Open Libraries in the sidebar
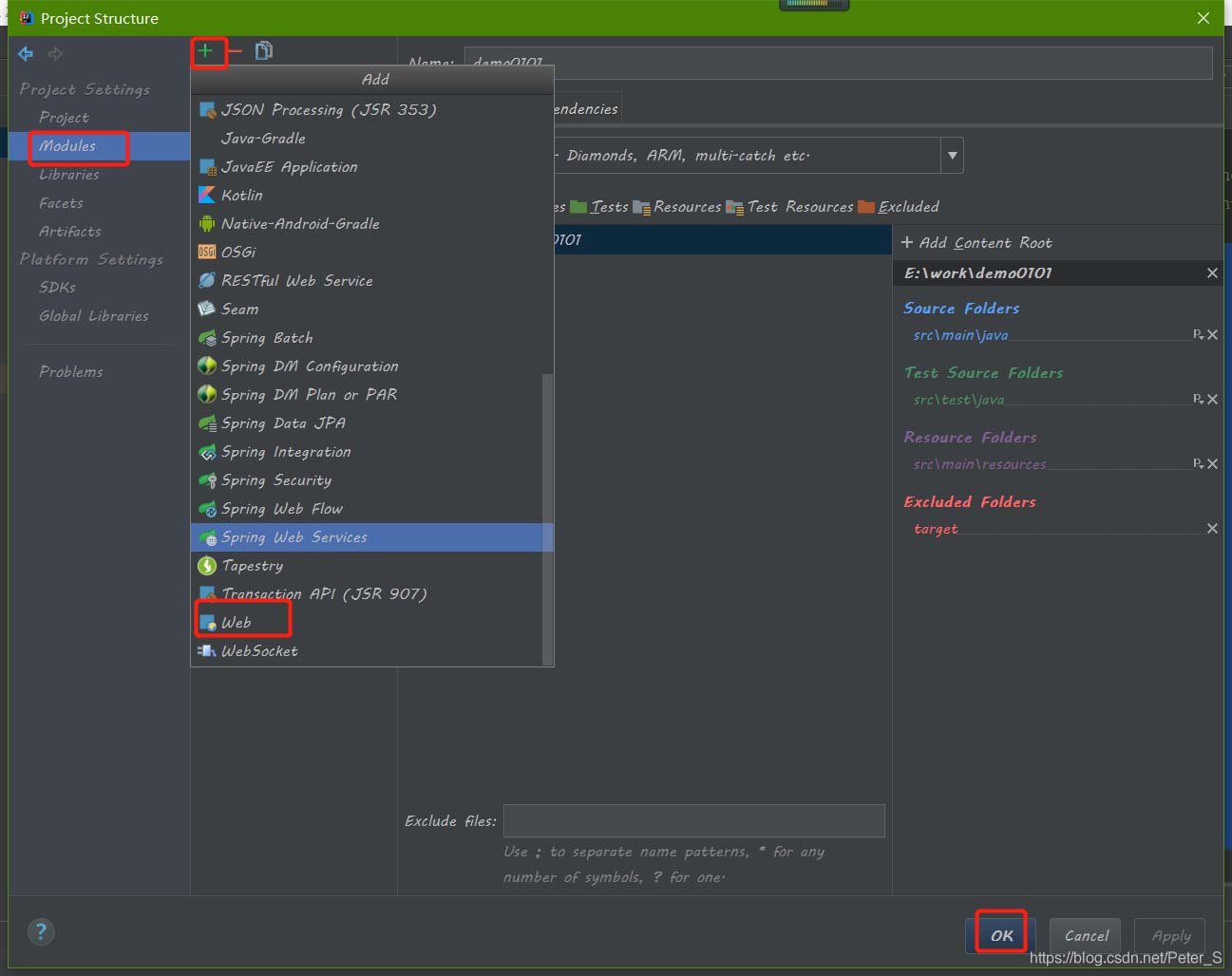The image size is (1232, 976). (x=68, y=175)
